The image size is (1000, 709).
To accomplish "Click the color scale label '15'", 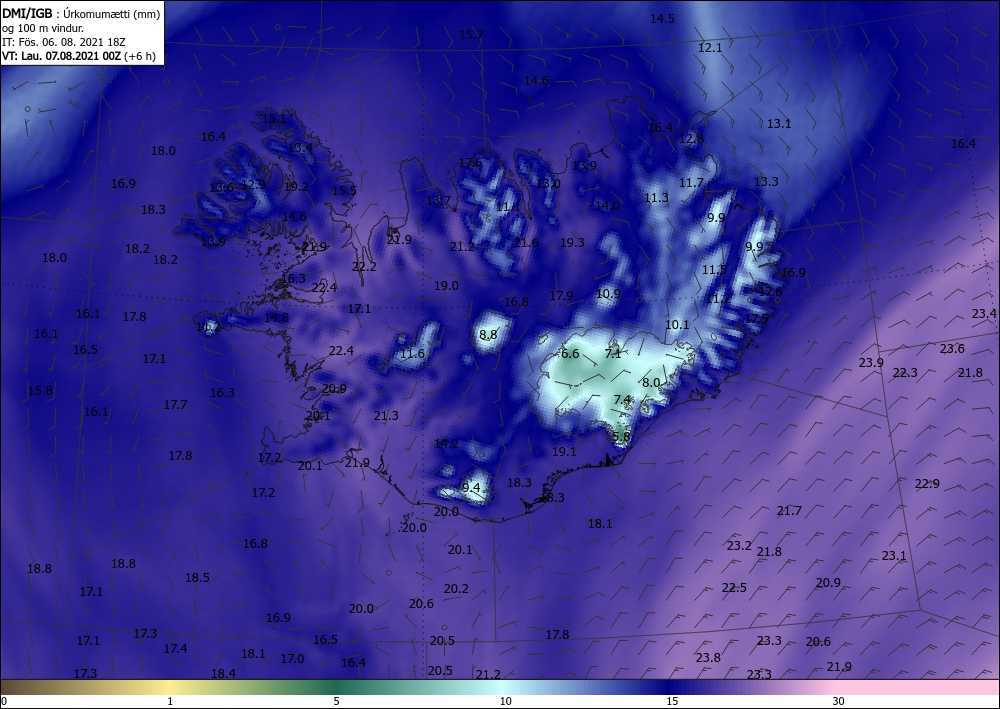I will click(x=672, y=701).
